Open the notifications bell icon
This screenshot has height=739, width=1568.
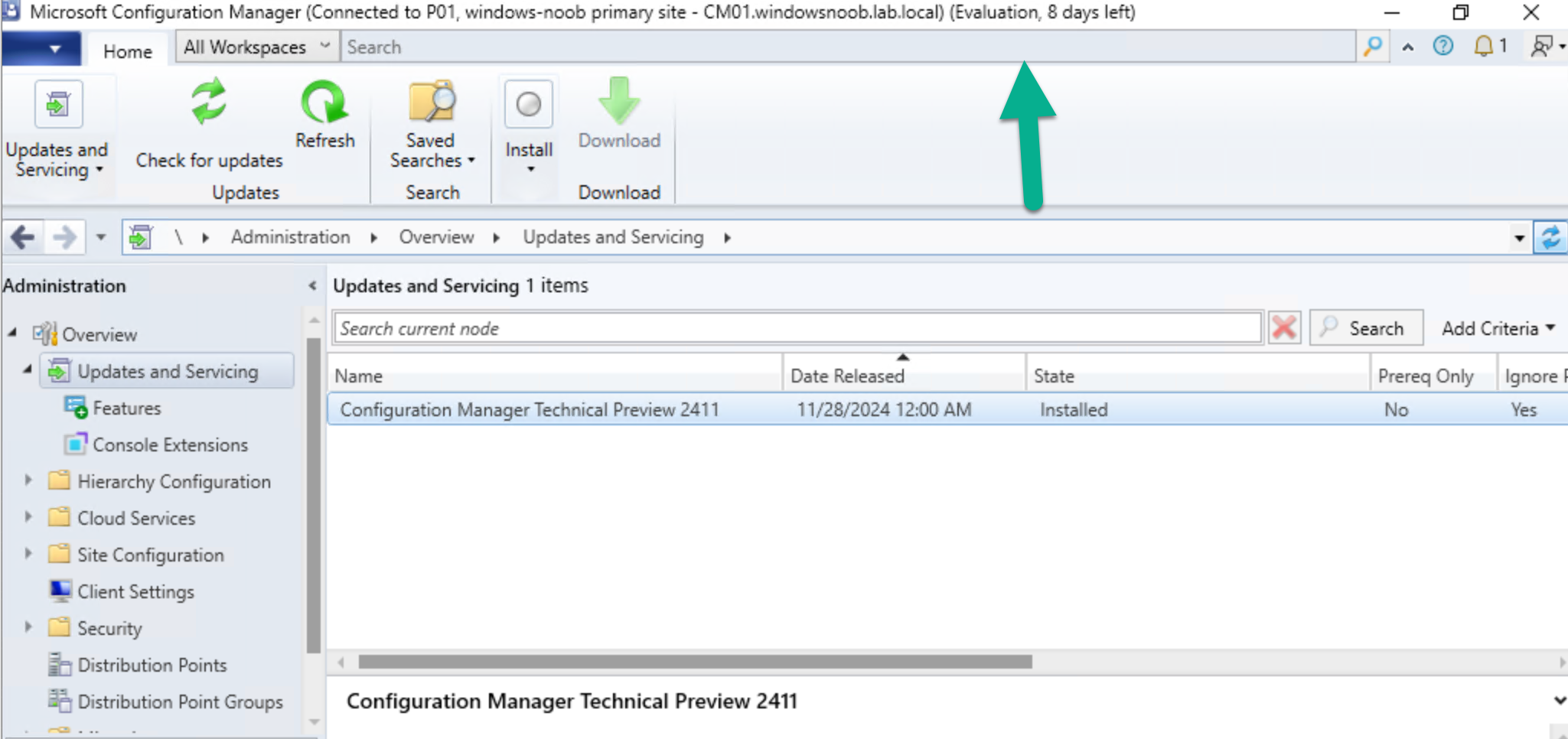pyautogui.click(x=1484, y=47)
